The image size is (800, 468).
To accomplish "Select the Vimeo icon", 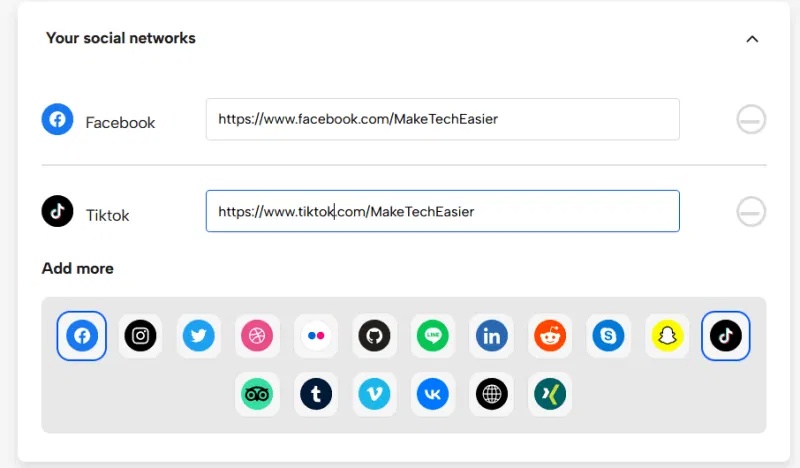I will (374, 394).
